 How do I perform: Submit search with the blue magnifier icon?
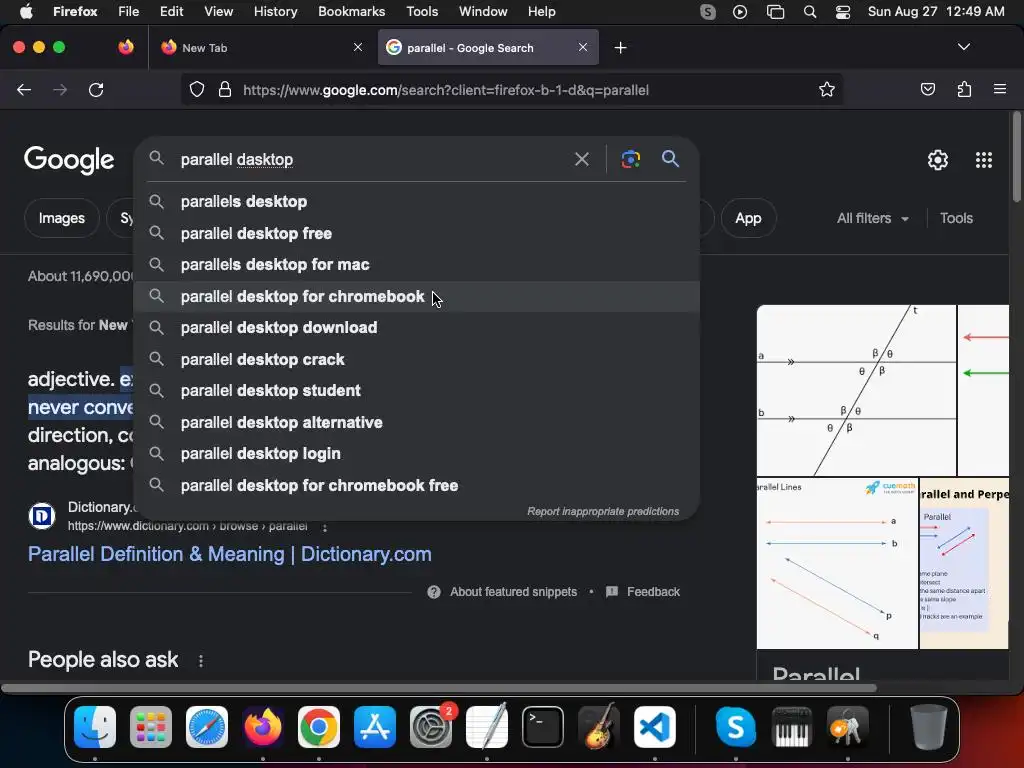(670, 159)
